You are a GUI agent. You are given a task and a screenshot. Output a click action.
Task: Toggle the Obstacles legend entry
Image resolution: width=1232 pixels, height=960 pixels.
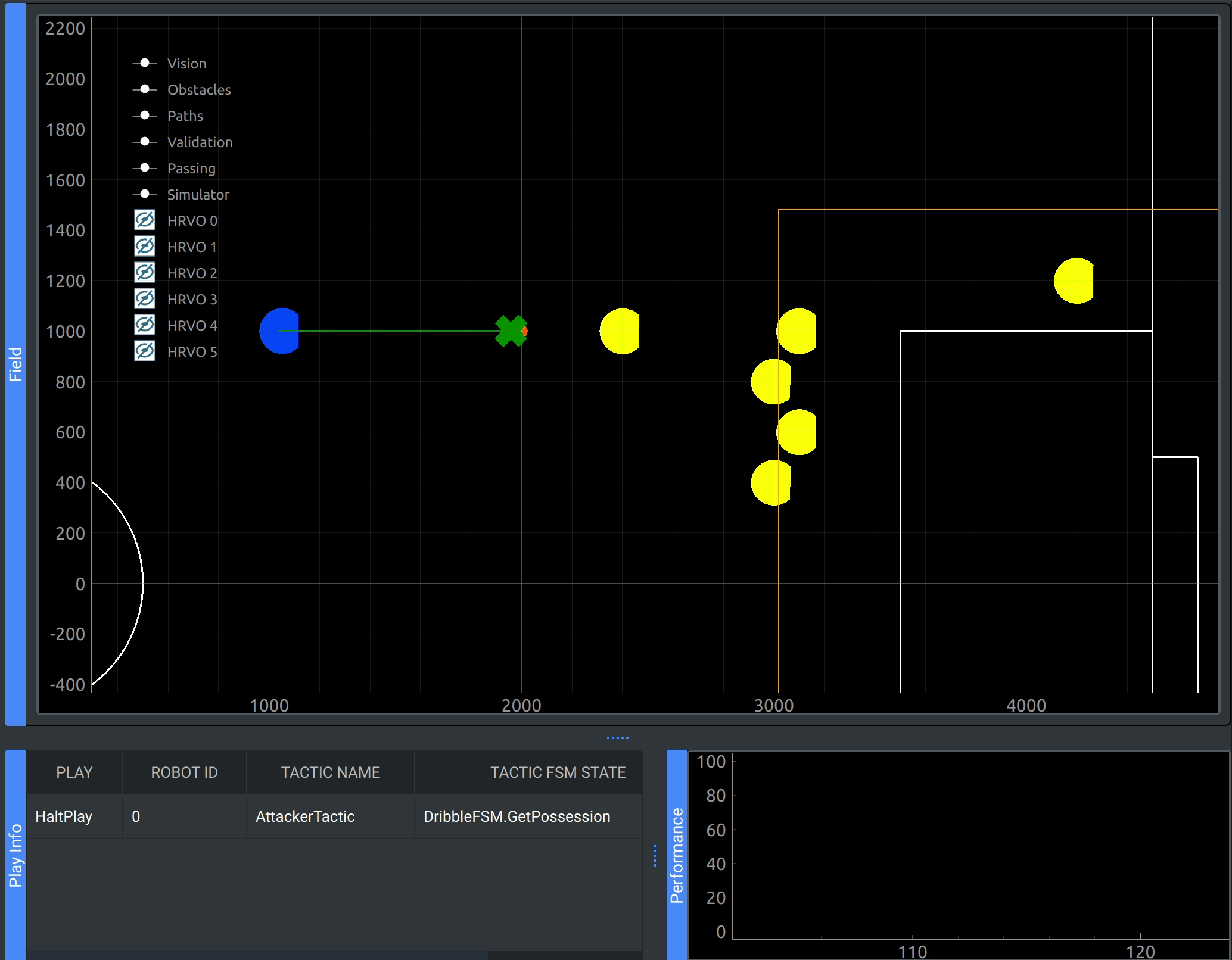pyautogui.click(x=145, y=88)
